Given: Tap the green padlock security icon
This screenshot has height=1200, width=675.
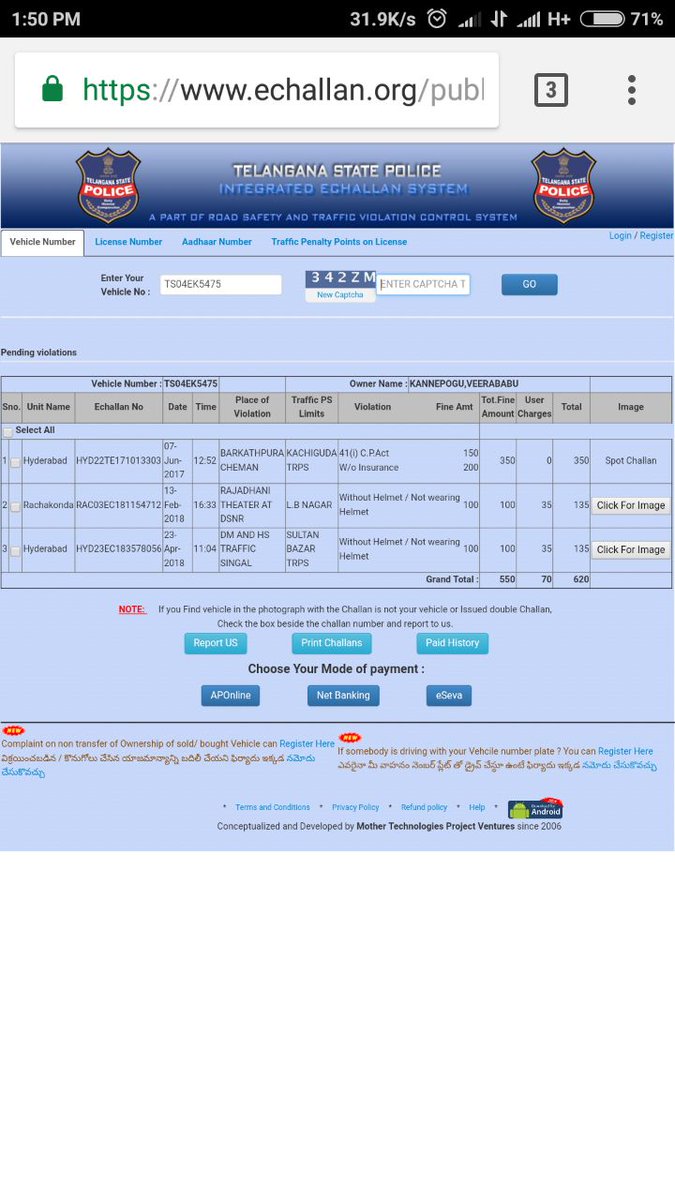Looking at the screenshot, I should pyautogui.click(x=53, y=91).
